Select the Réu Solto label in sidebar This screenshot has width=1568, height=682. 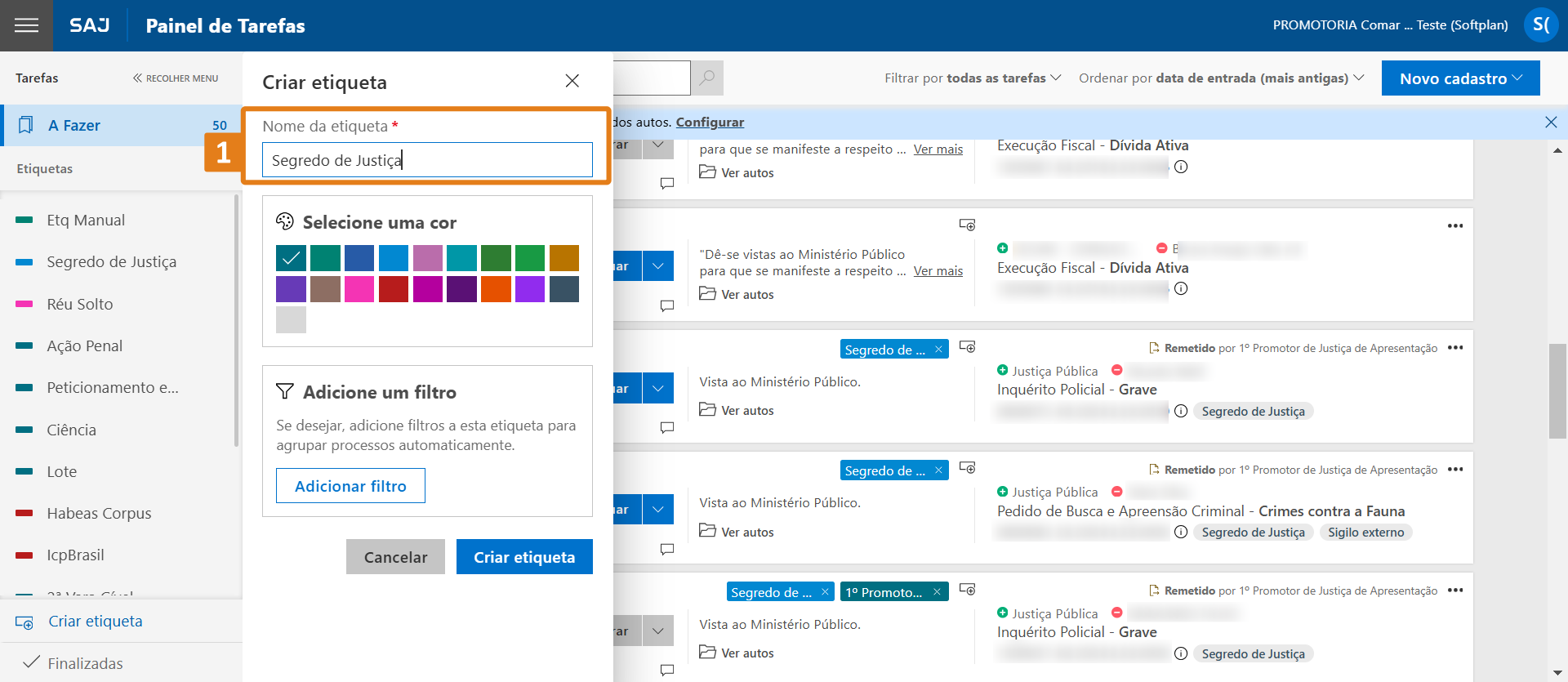tap(80, 304)
